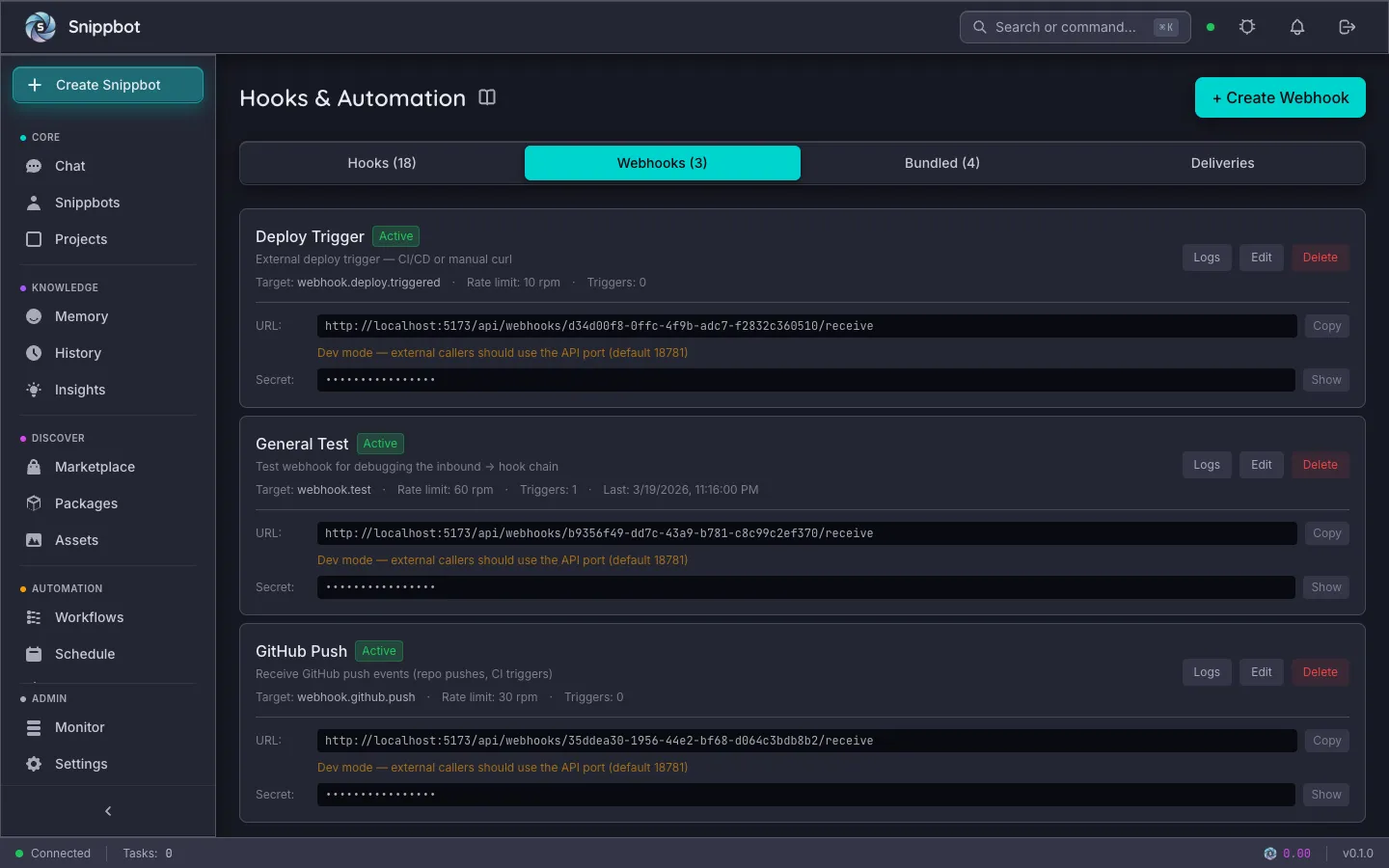1389x868 pixels.
Task: Click the Active badge on General Test
Action: (x=380, y=444)
